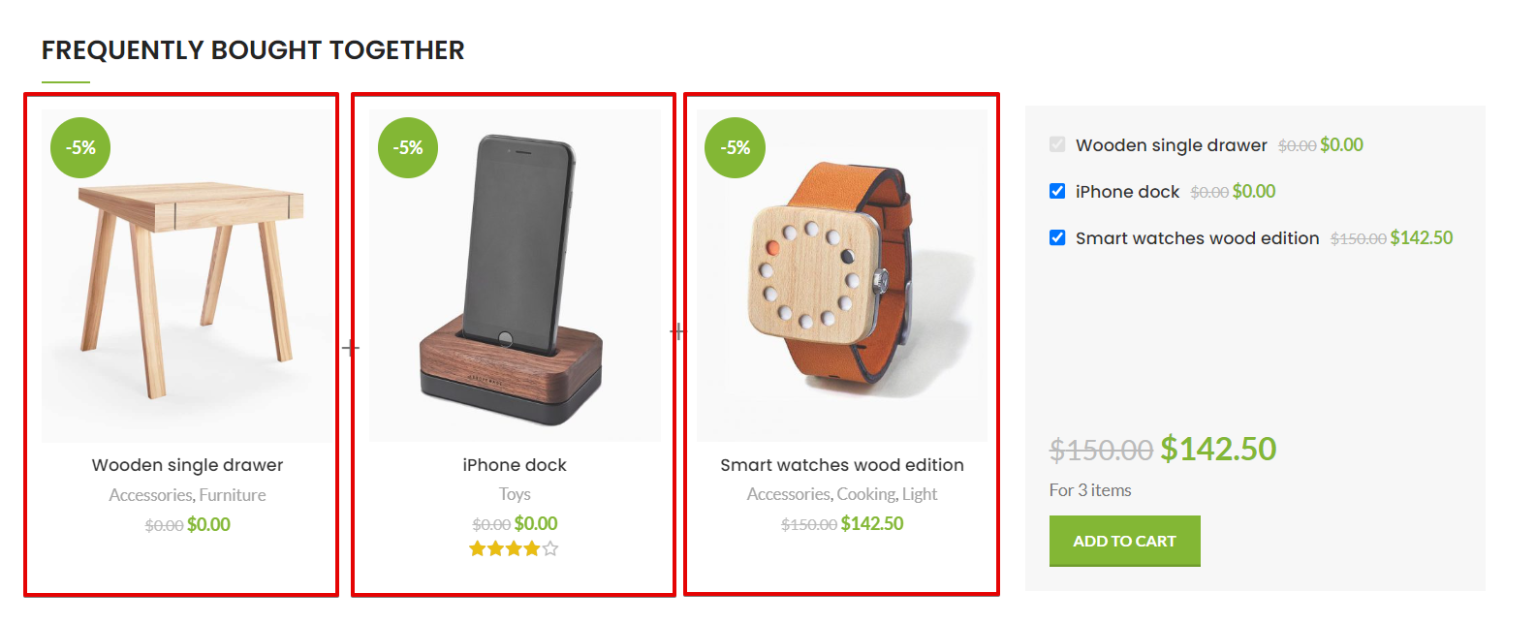The image size is (1536, 624).
Task: Open the Toys category link
Action: (x=513, y=494)
